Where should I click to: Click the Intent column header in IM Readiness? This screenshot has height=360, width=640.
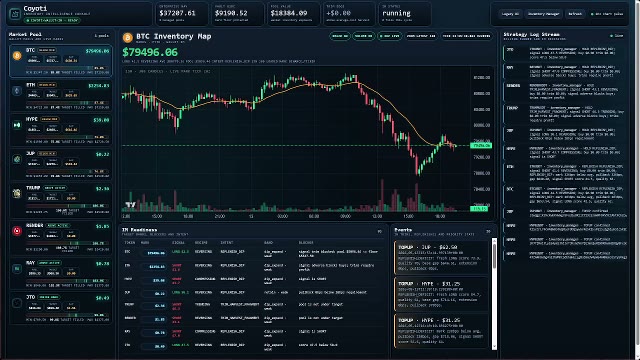click(x=227, y=242)
